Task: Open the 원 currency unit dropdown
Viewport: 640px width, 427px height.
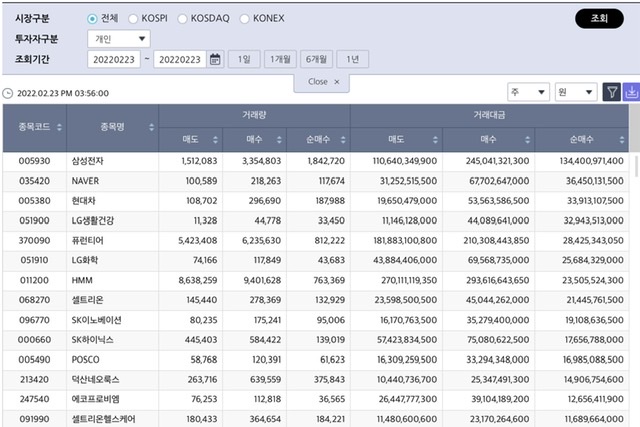Action: [x=577, y=92]
